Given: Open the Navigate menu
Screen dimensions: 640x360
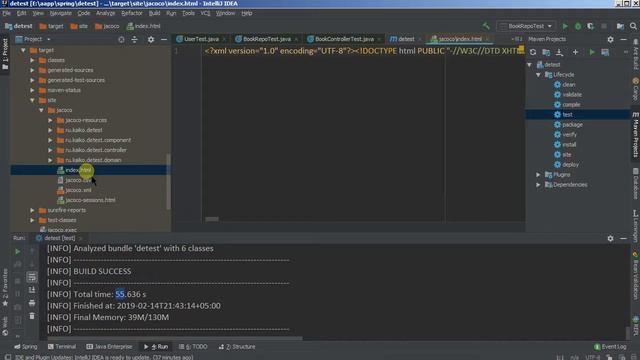Looking at the screenshot, I should 61,13.
